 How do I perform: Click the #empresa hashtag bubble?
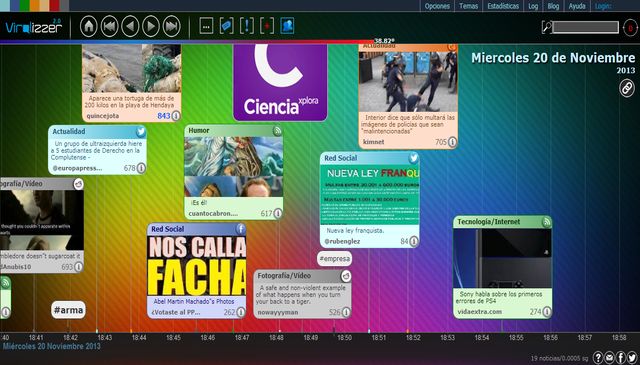coord(334,258)
